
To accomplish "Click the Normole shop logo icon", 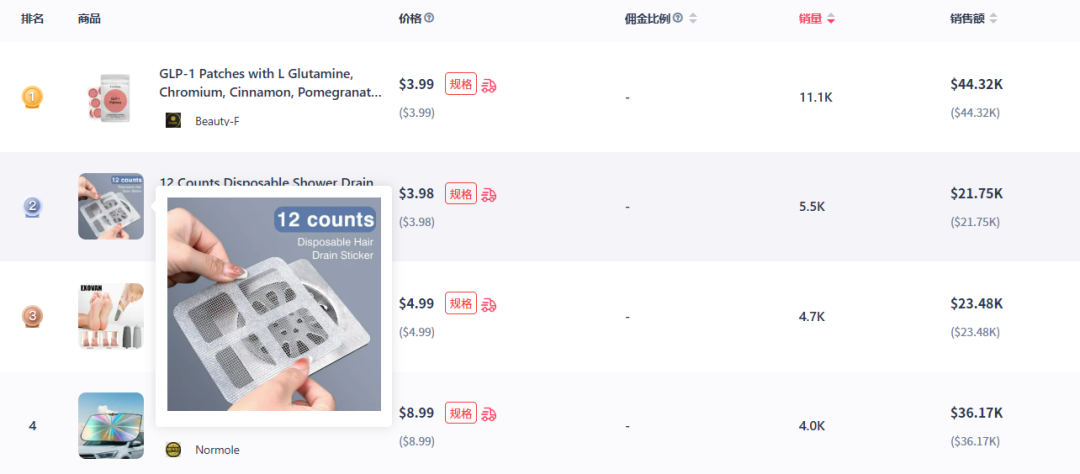I will pyautogui.click(x=173, y=450).
